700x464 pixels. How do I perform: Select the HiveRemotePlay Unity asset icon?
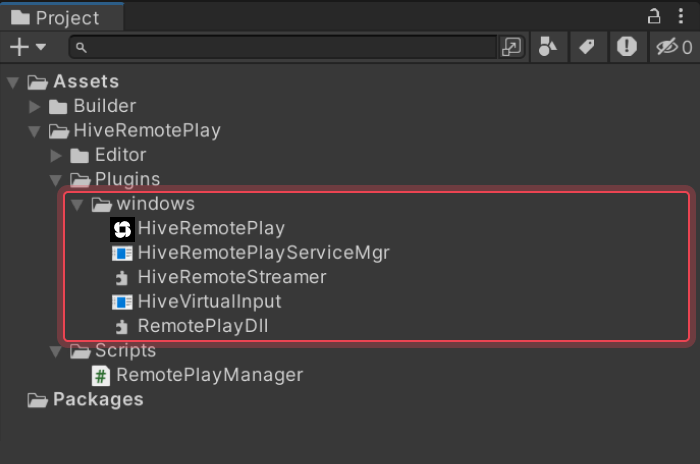122,229
